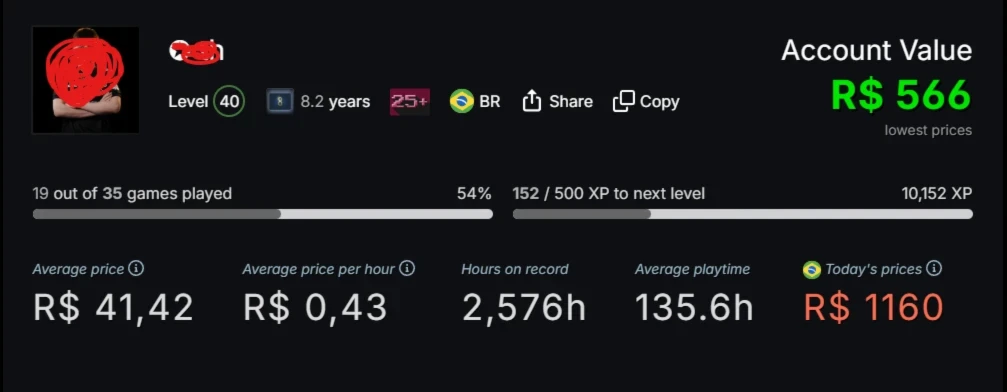Click the 2,576h hours on record value
The height and width of the screenshot is (392, 1007).
pos(524,307)
